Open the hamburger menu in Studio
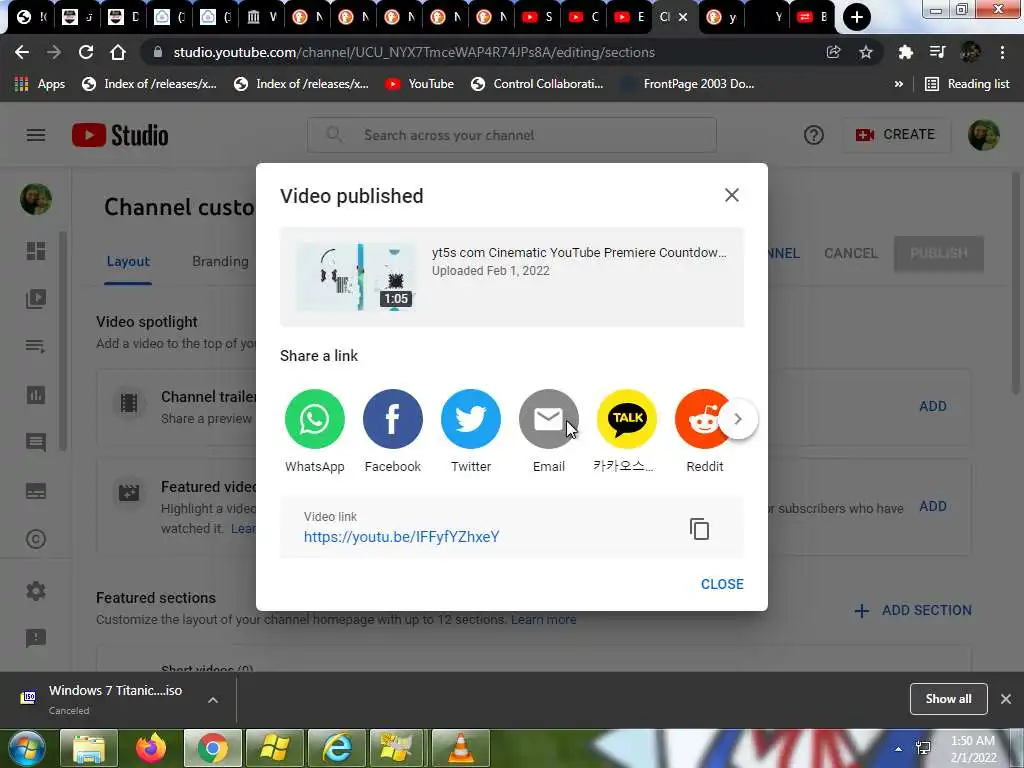The image size is (1024, 768). point(36,135)
